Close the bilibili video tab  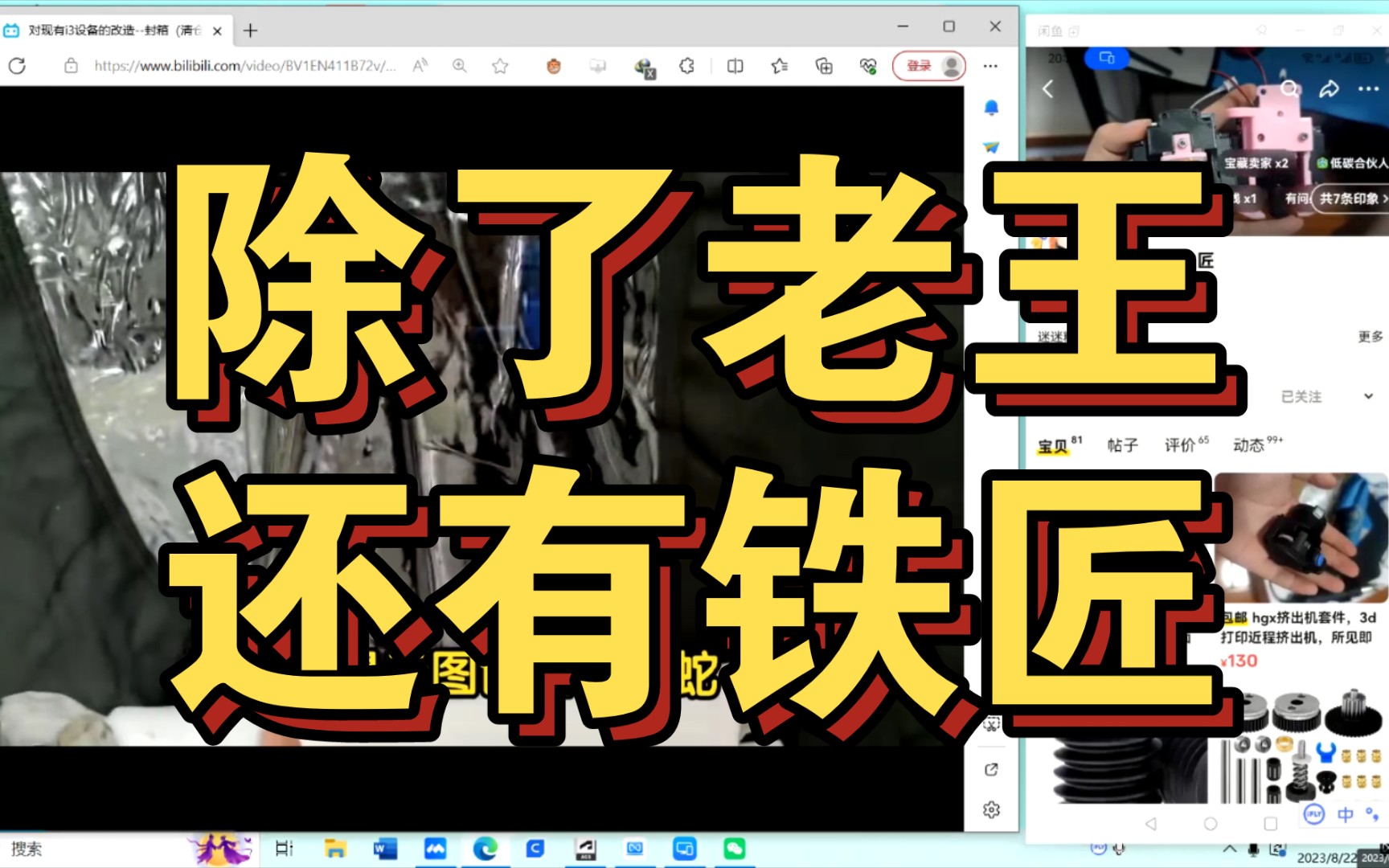(217, 31)
